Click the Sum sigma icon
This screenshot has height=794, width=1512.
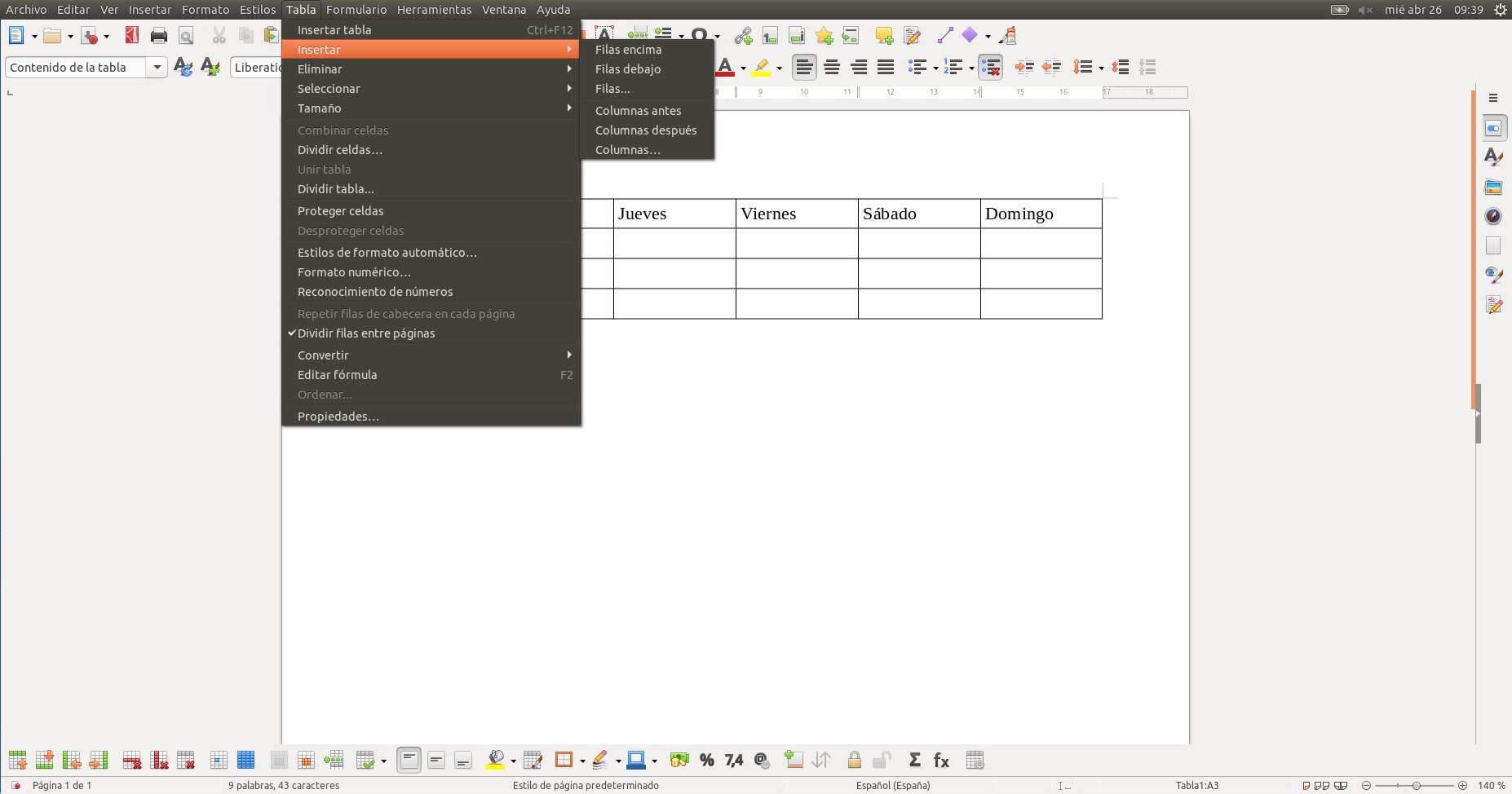(914, 761)
